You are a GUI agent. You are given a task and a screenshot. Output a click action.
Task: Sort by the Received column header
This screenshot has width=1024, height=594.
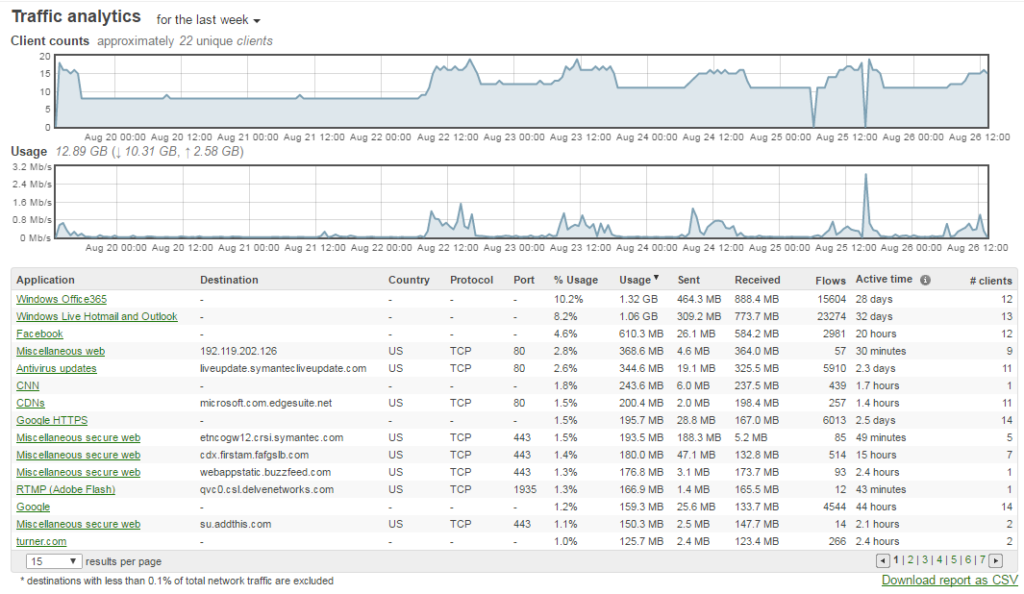[x=757, y=280]
